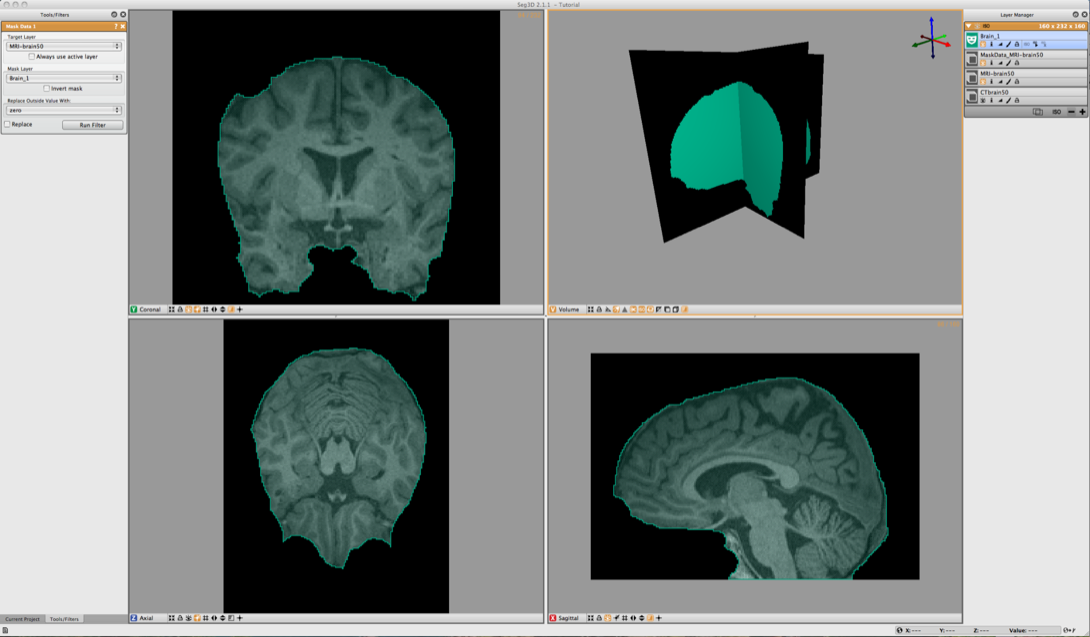The width and height of the screenshot is (1090, 637).
Task: Toggle isosurface display for Brain_1 layer
Action: [1027, 45]
